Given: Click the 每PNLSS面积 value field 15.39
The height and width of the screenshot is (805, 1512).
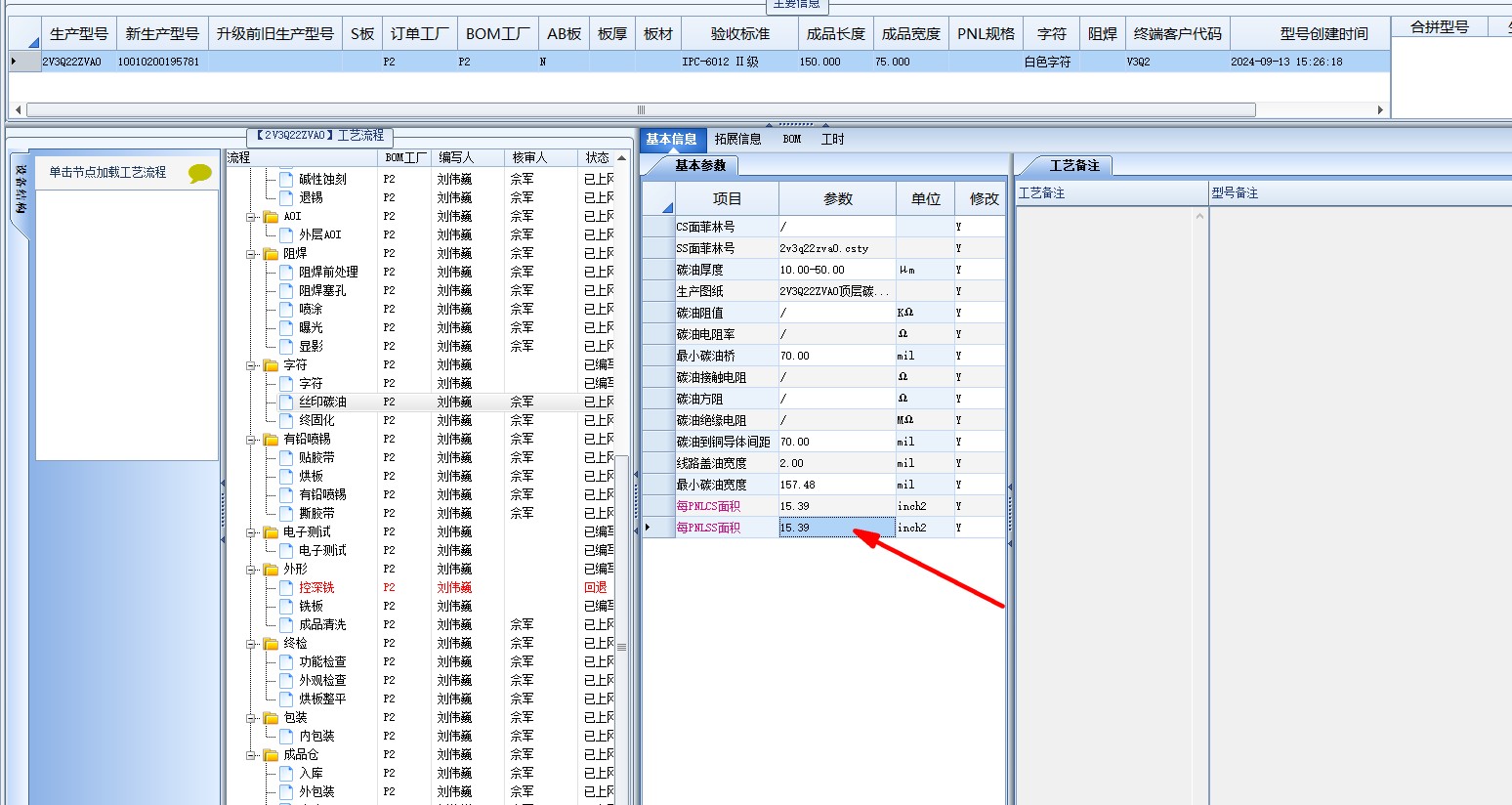Looking at the screenshot, I should pos(837,529).
